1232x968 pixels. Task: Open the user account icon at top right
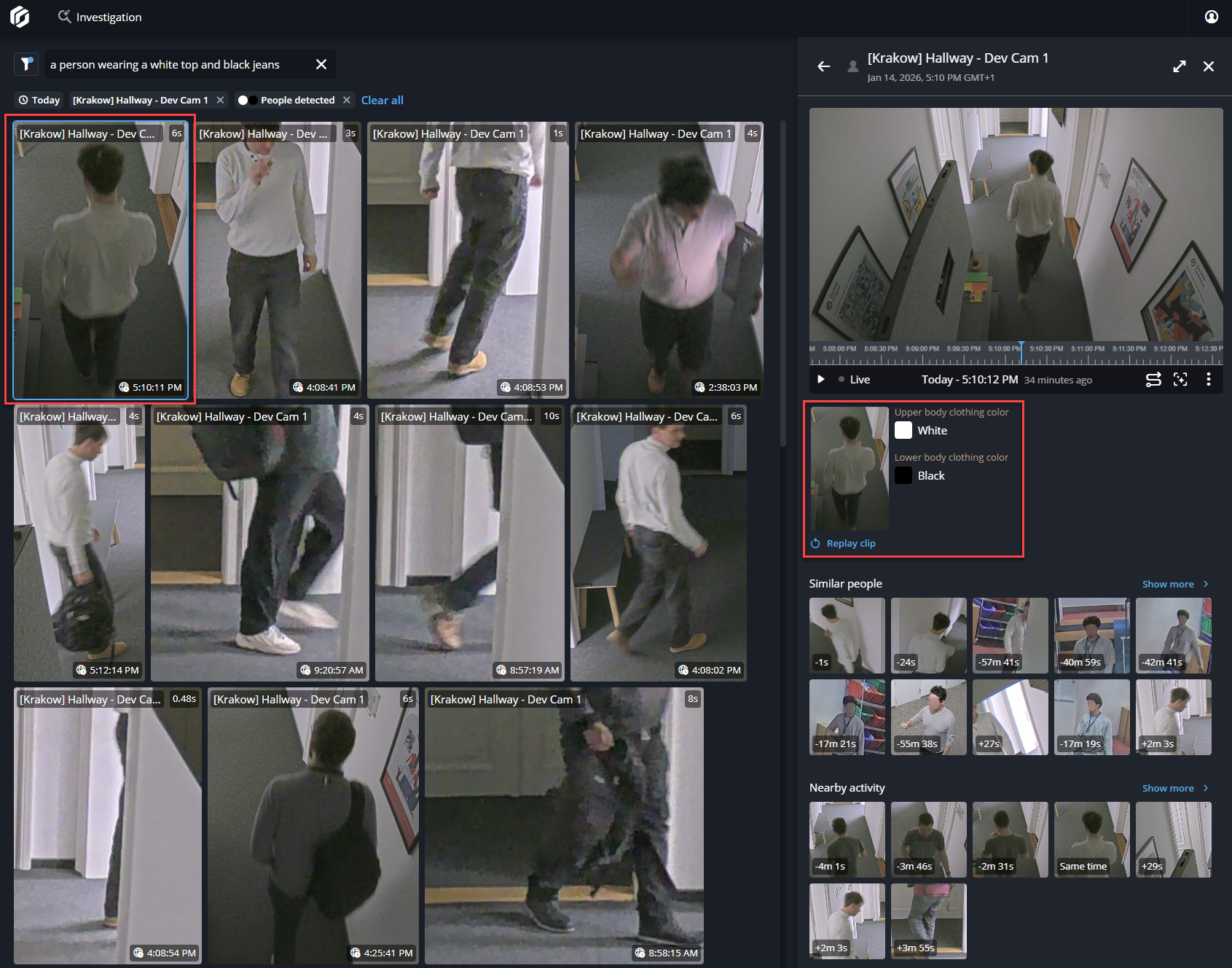tap(1210, 17)
